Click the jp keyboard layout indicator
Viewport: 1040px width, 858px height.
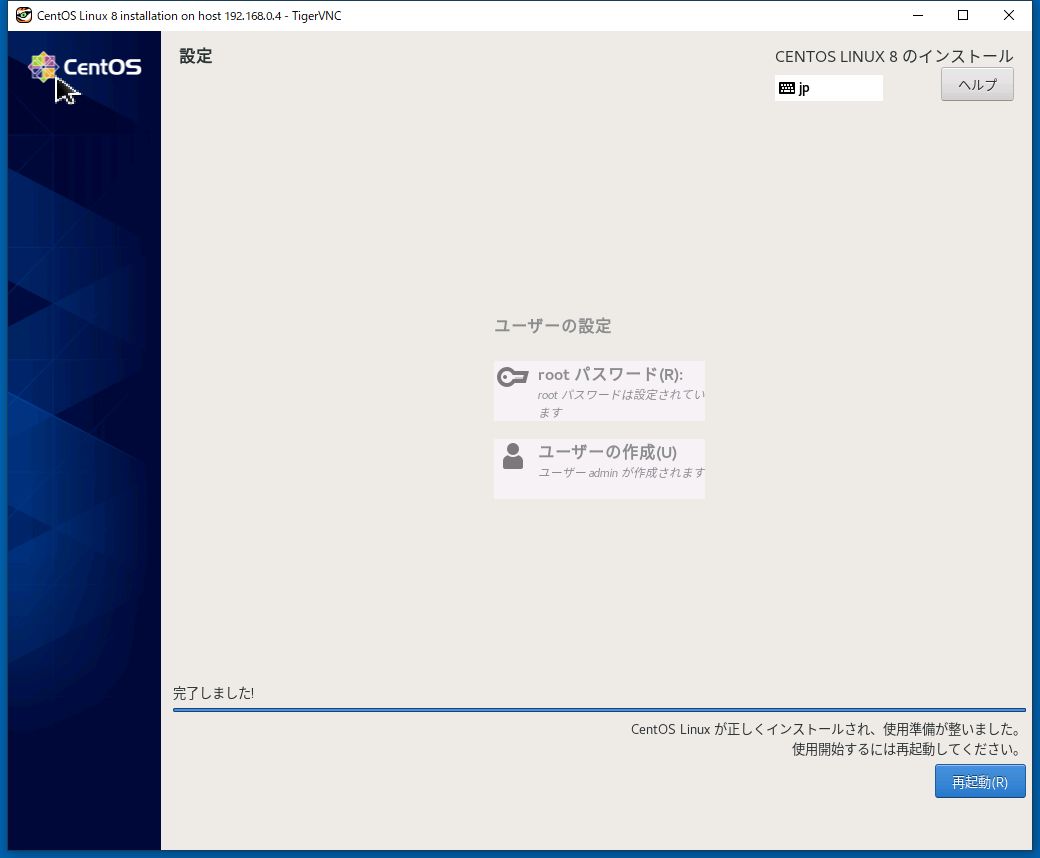pyautogui.click(x=828, y=88)
